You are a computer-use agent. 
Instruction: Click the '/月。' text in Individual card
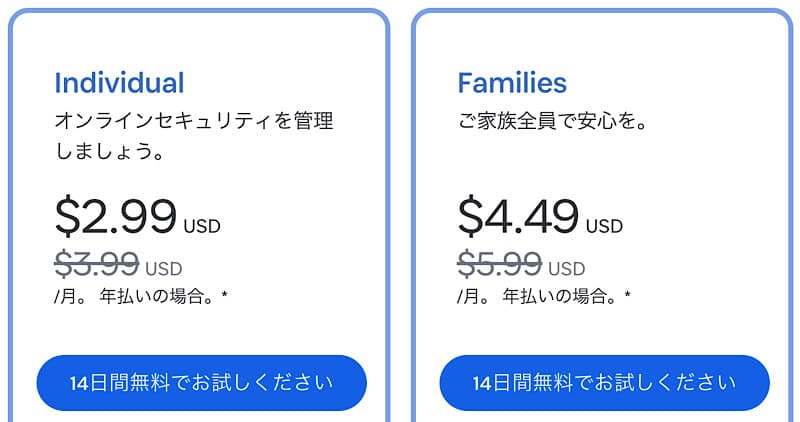click(x=71, y=297)
